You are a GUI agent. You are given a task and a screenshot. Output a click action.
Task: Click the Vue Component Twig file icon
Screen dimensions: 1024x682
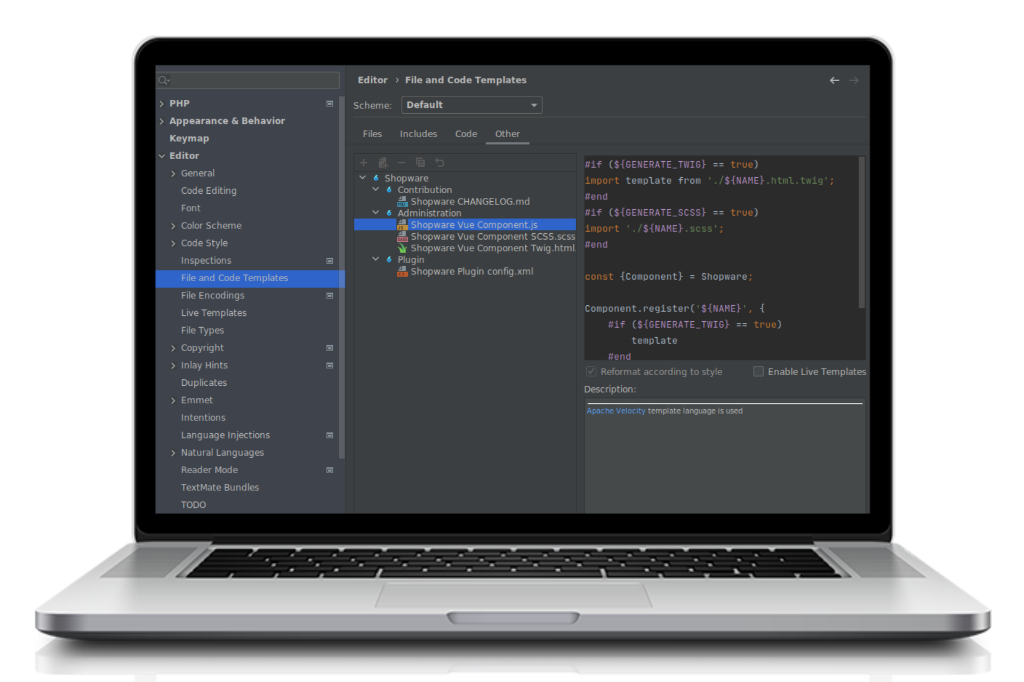[x=402, y=248]
